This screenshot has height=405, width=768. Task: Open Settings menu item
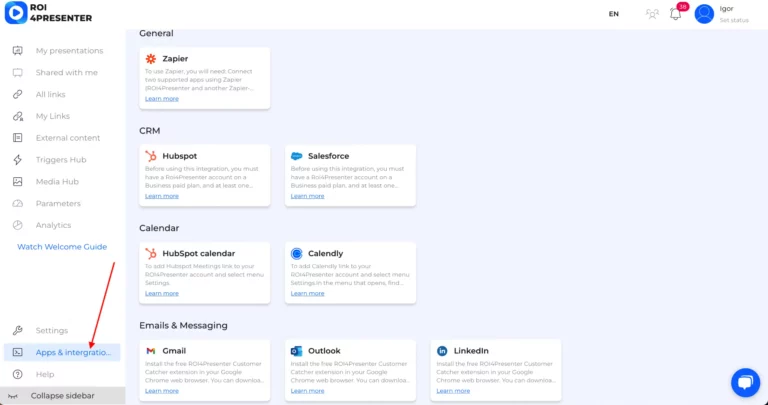pyautogui.click(x=52, y=331)
